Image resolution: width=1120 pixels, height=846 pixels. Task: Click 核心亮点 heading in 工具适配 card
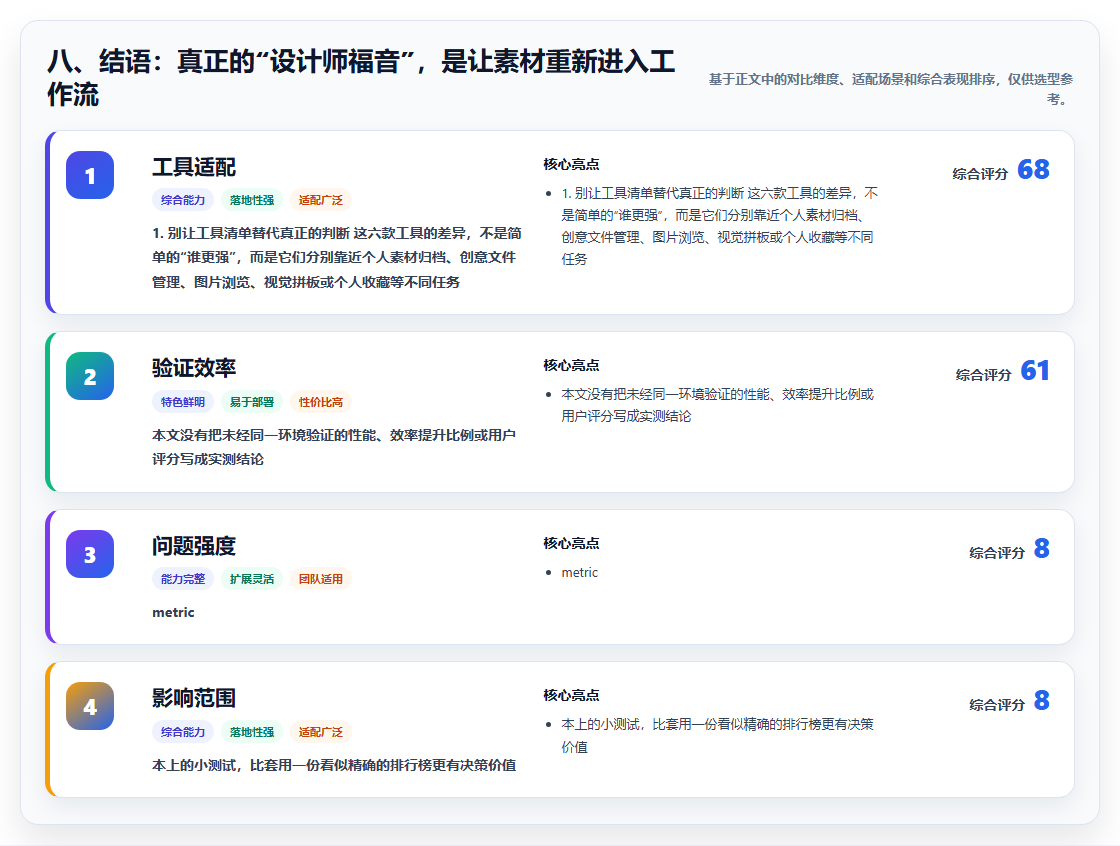(x=571, y=164)
